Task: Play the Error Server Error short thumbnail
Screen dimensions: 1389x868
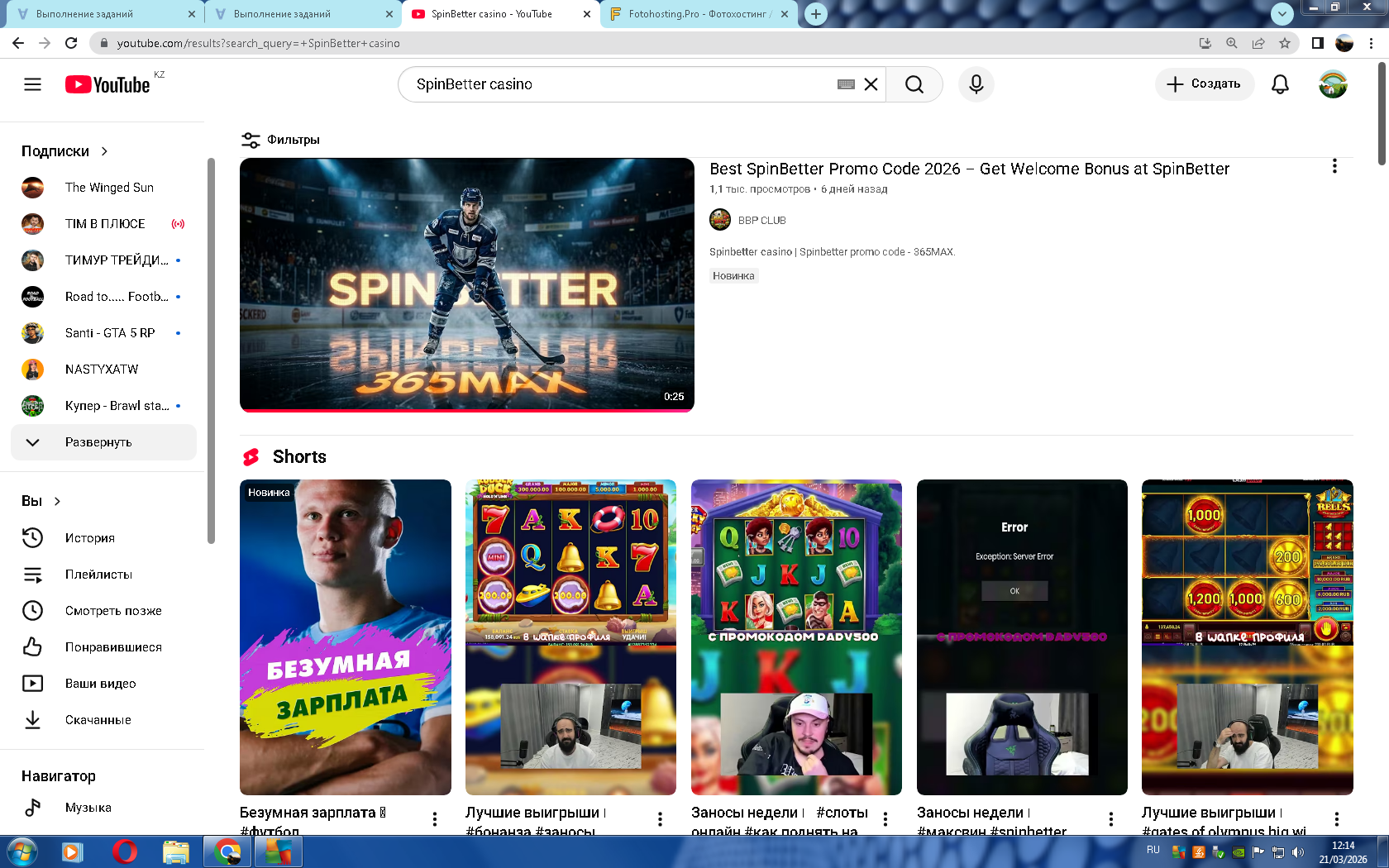Action: [1022, 637]
